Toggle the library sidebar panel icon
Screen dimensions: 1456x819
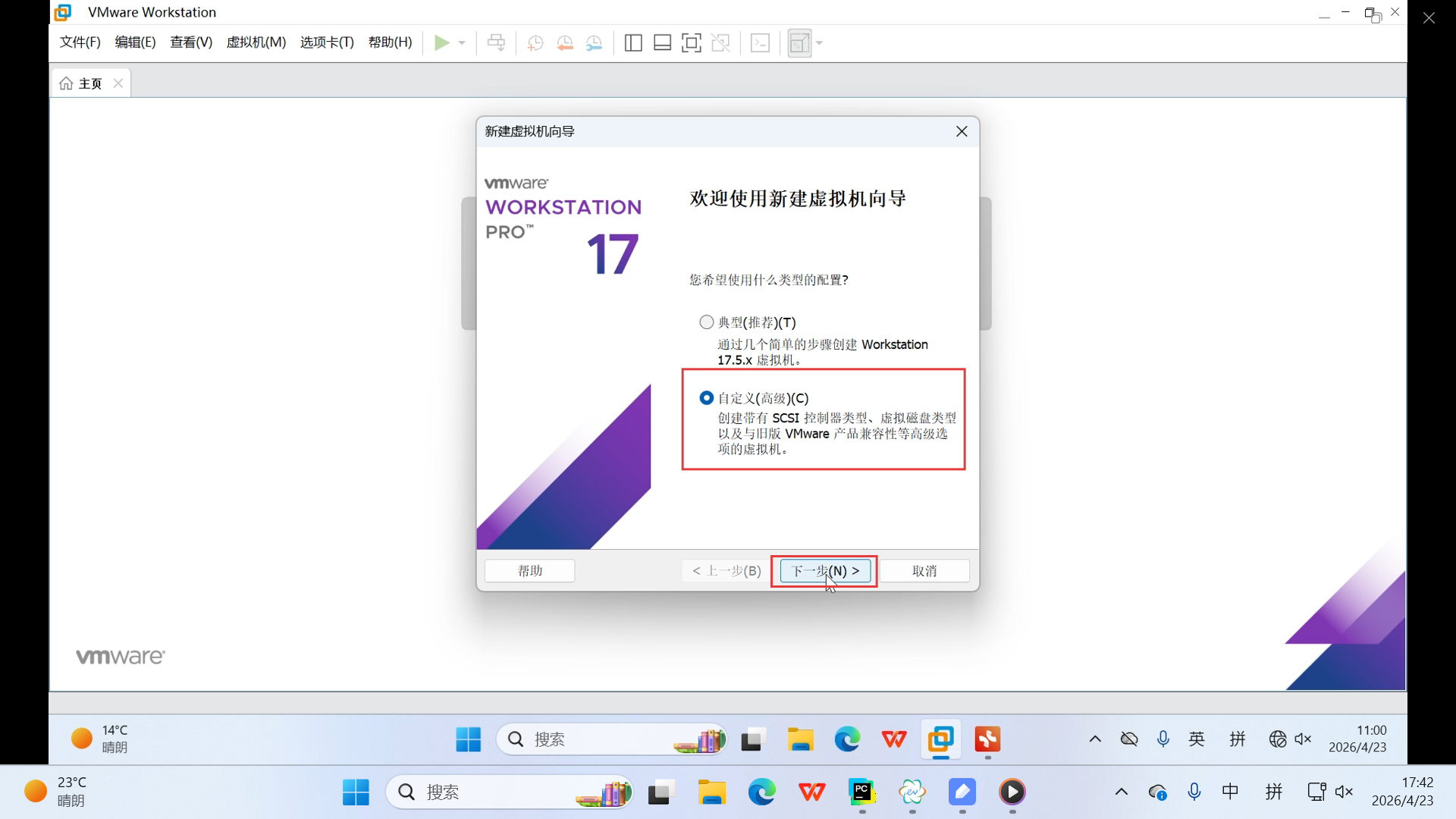pos(633,43)
